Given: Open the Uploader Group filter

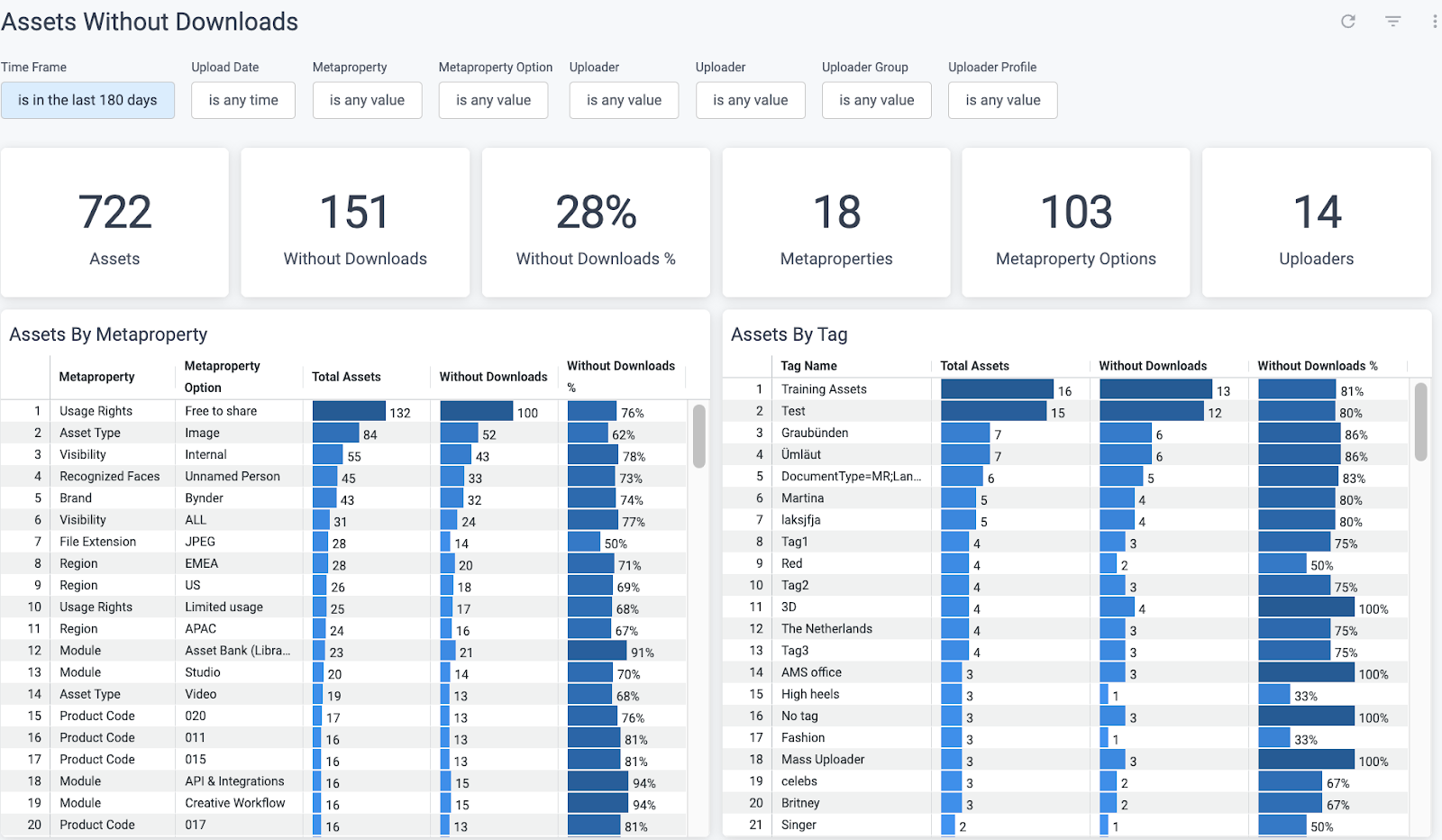Looking at the screenshot, I should [x=875, y=100].
